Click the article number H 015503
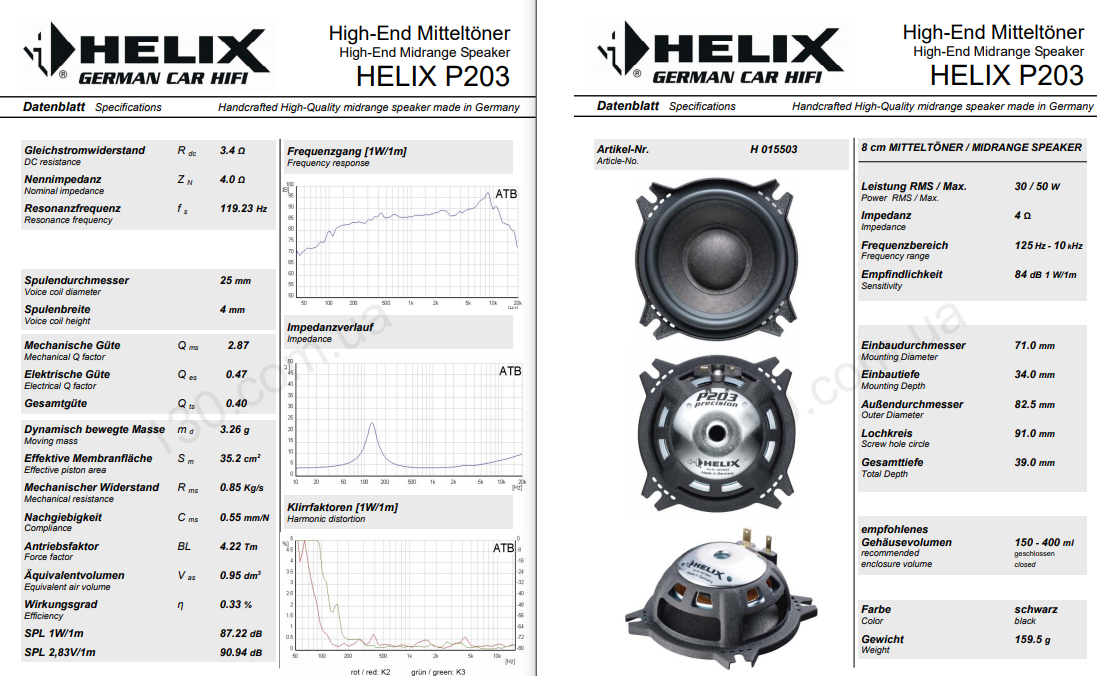The width and height of the screenshot is (1108, 676). point(773,150)
